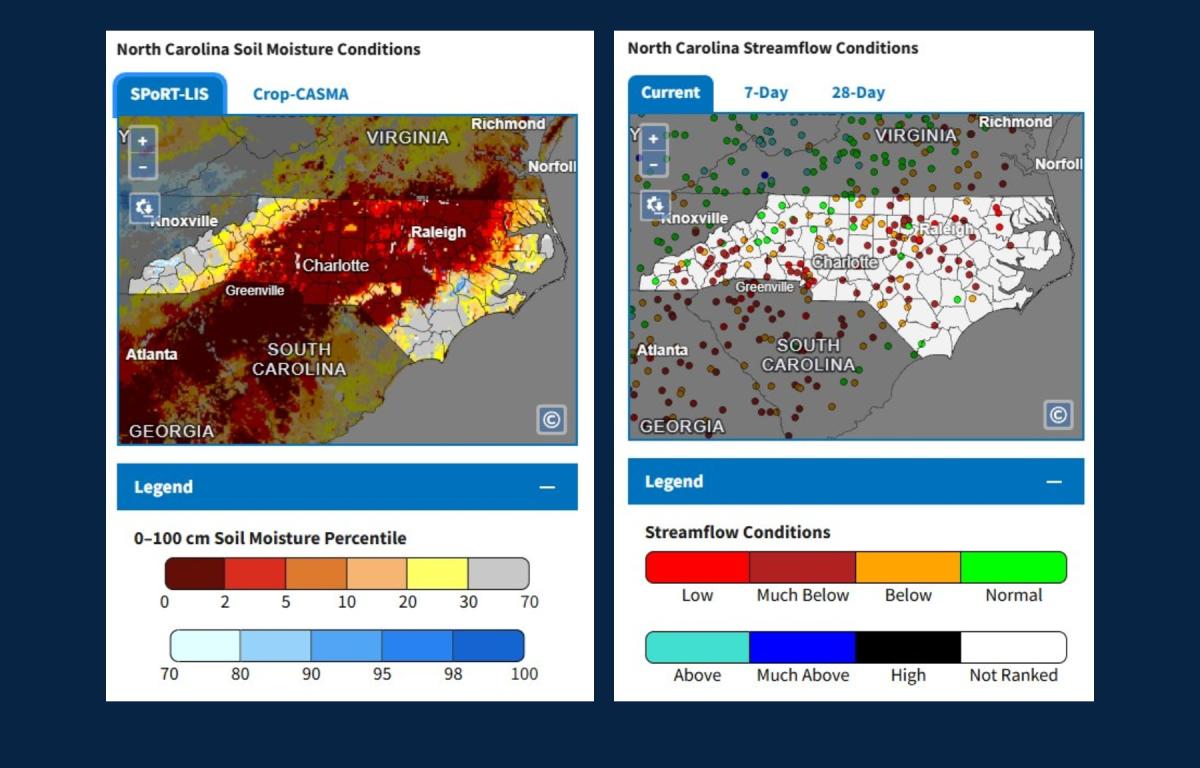Select the 28-Day streamflow view

pos(856,92)
